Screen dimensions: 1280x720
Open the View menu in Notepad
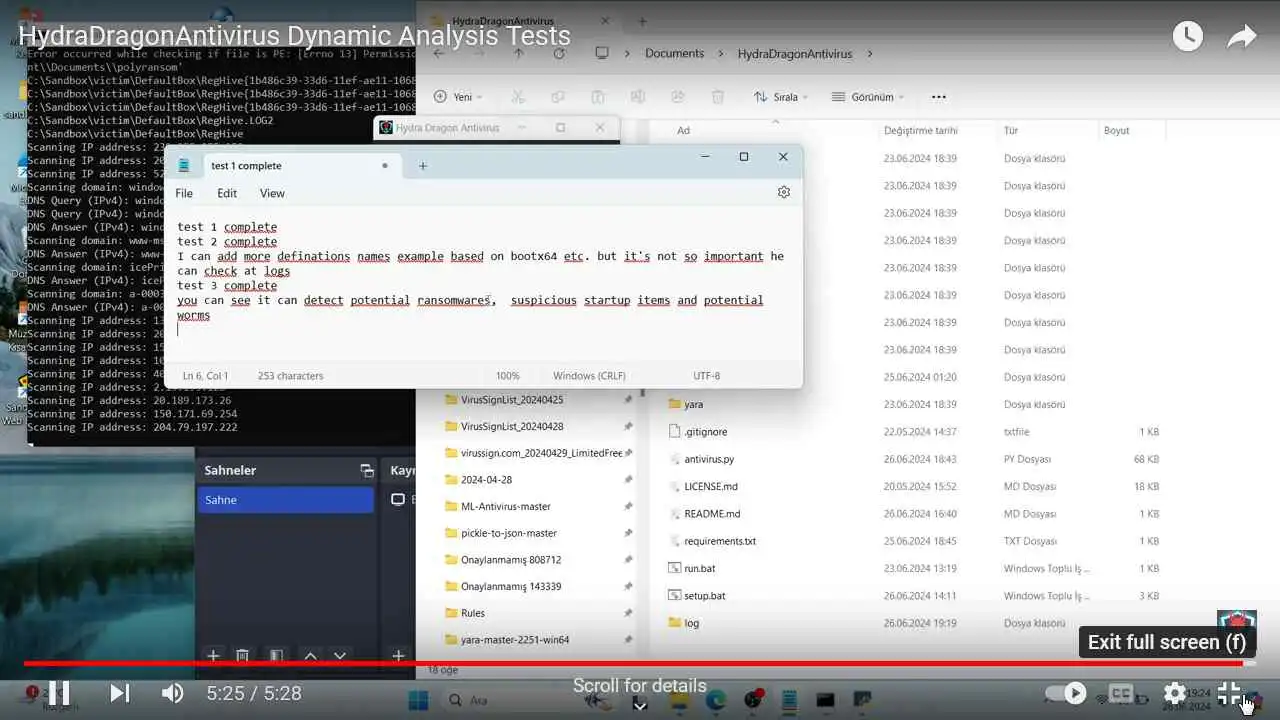pyautogui.click(x=272, y=193)
